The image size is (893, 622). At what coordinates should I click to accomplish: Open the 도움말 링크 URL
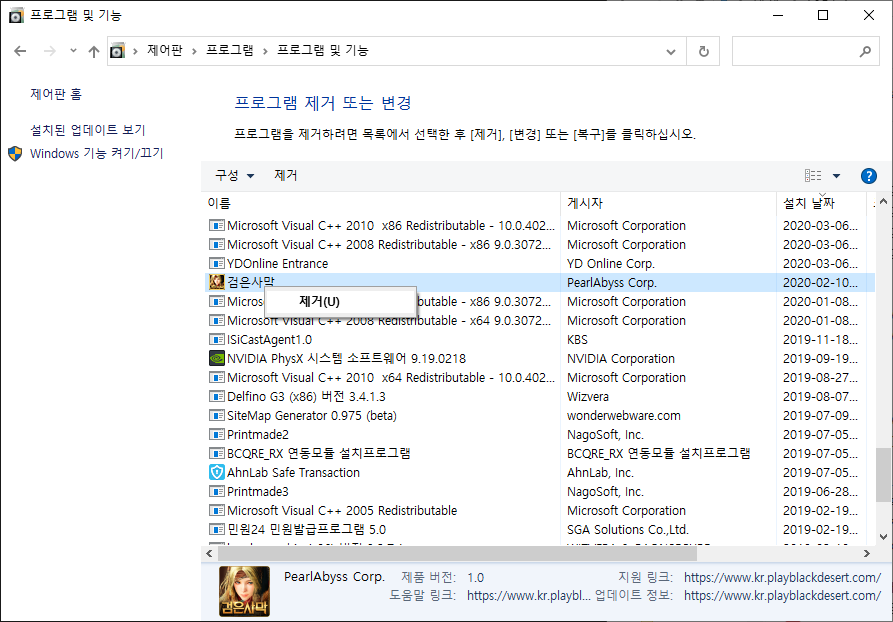click(x=529, y=596)
